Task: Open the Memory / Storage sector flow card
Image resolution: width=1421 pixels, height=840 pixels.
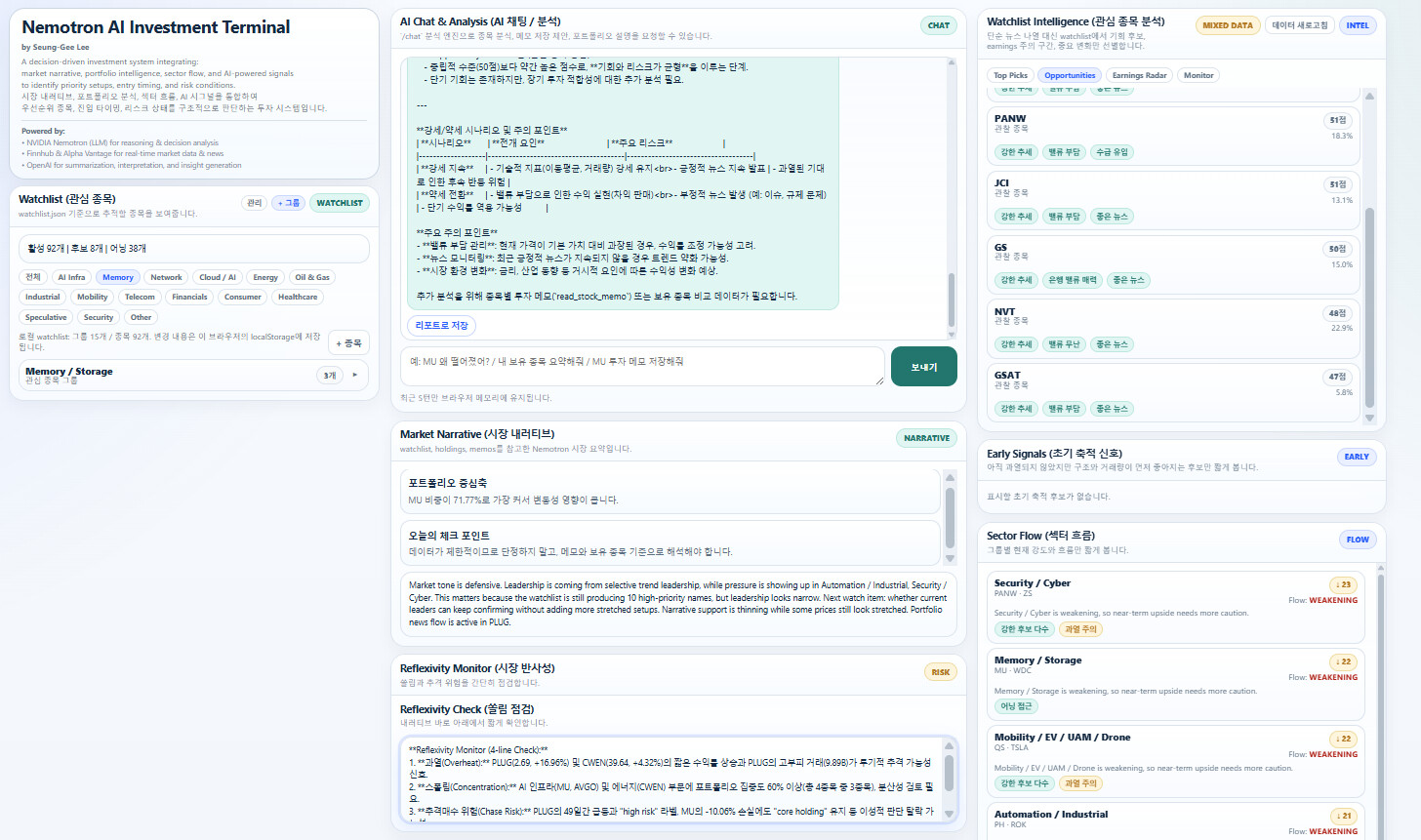Action: coord(1175,683)
